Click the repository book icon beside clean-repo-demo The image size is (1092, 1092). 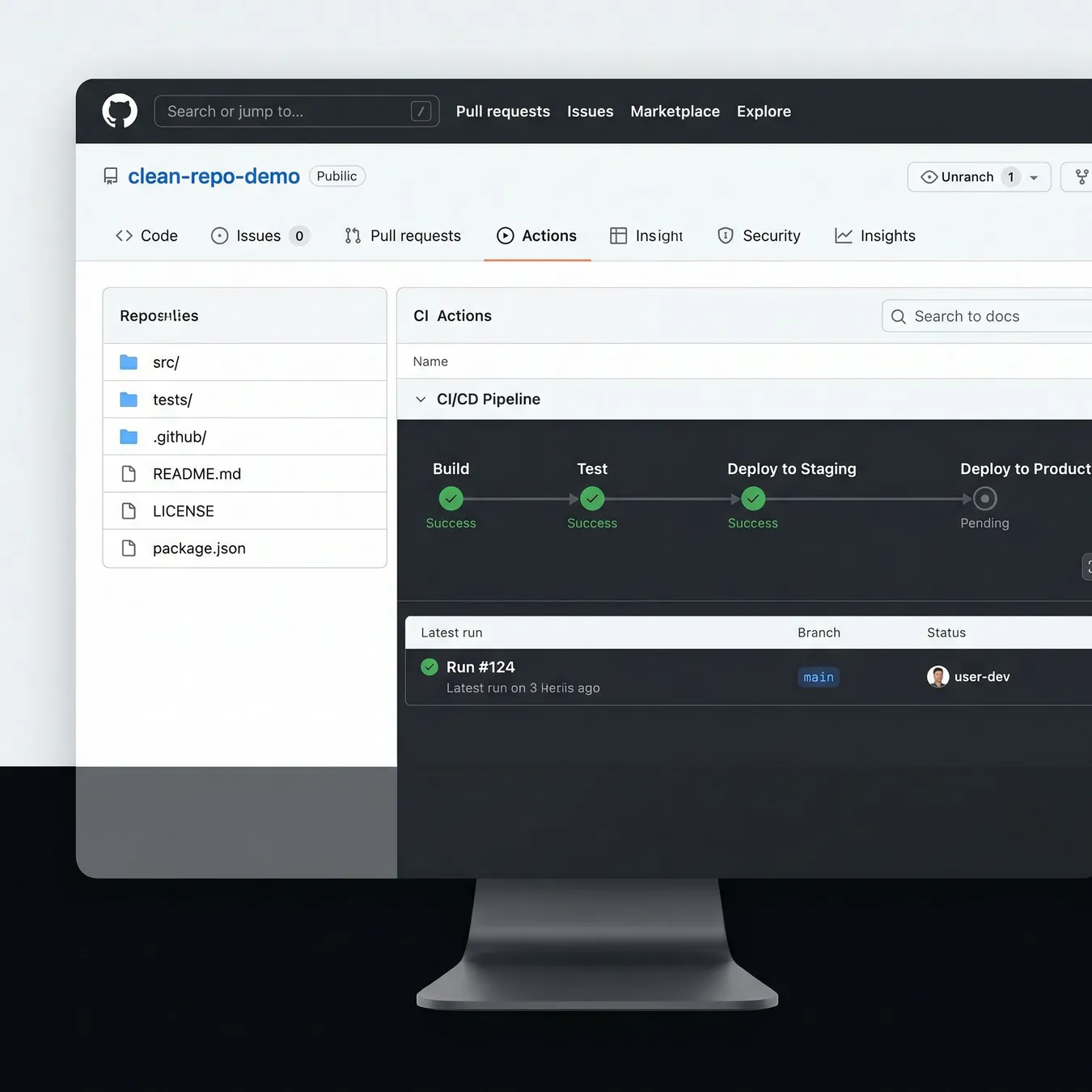click(x=111, y=176)
